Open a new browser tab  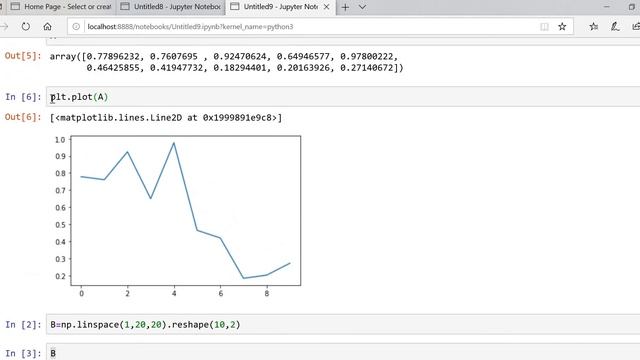[x=345, y=7]
